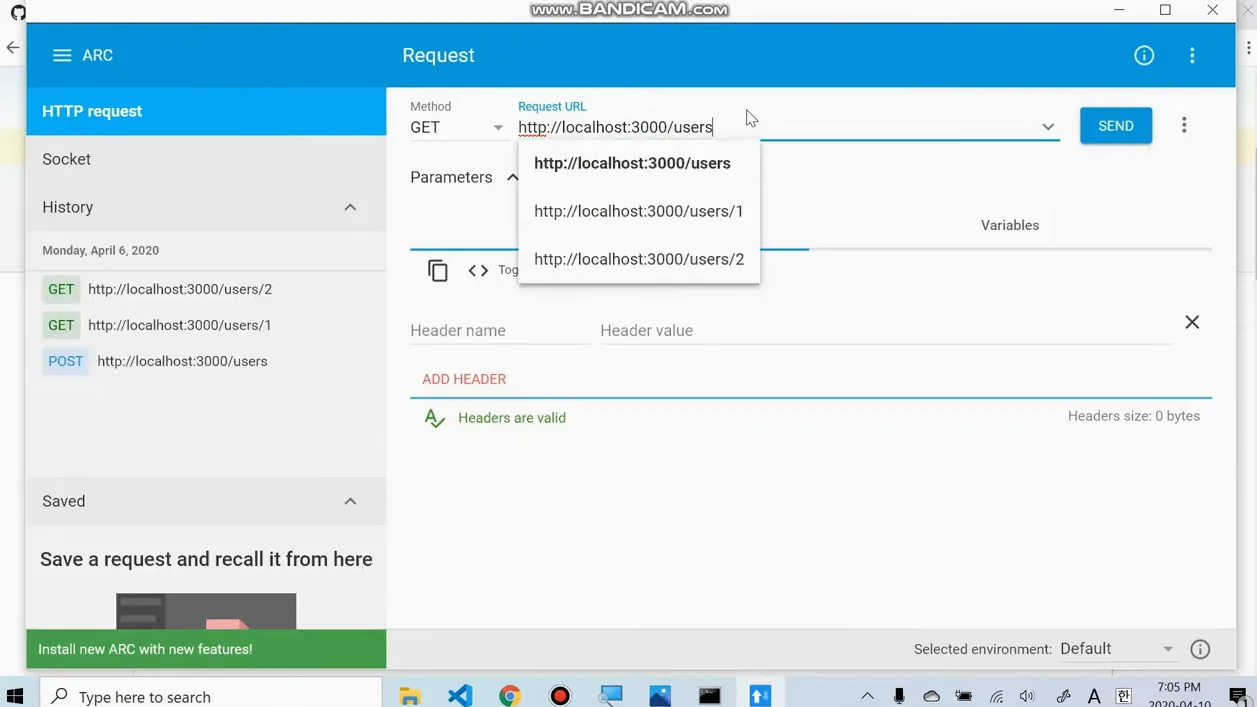Select Socket in the side menu
This screenshot has height=707, width=1257.
coord(206,159)
